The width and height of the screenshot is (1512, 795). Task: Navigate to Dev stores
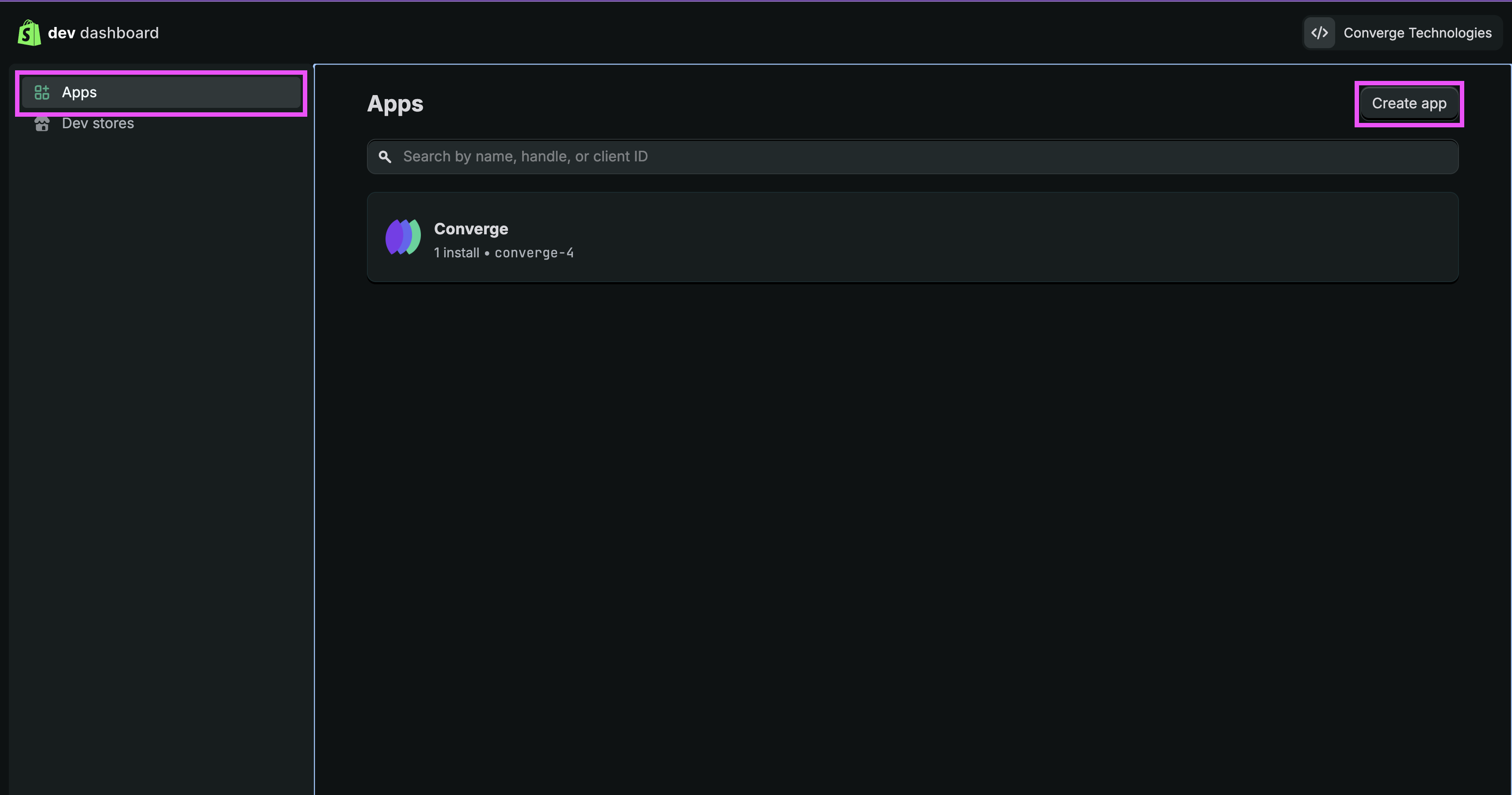pyautogui.click(x=98, y=123)
